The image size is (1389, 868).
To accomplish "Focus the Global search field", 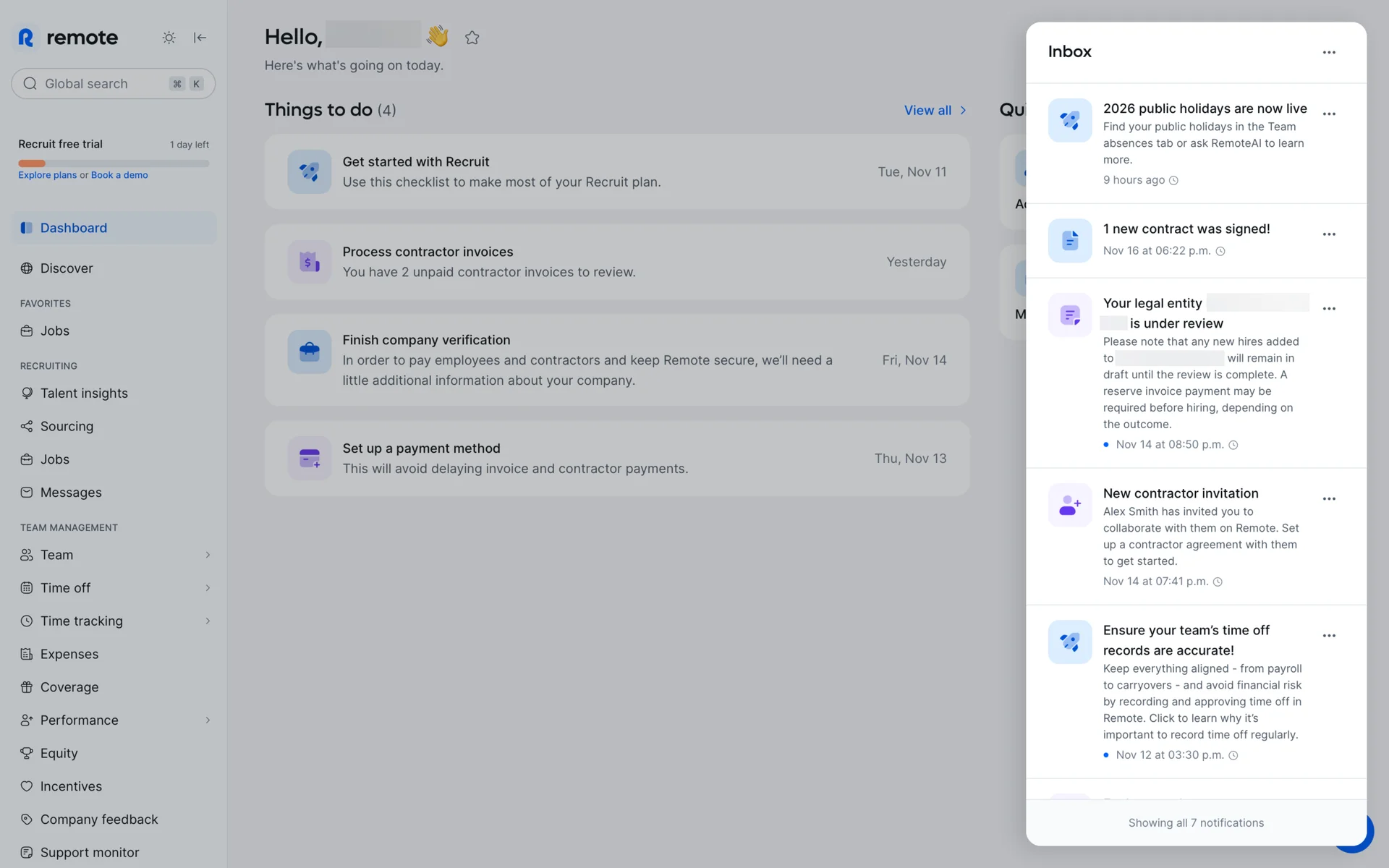I will [101, 84].
